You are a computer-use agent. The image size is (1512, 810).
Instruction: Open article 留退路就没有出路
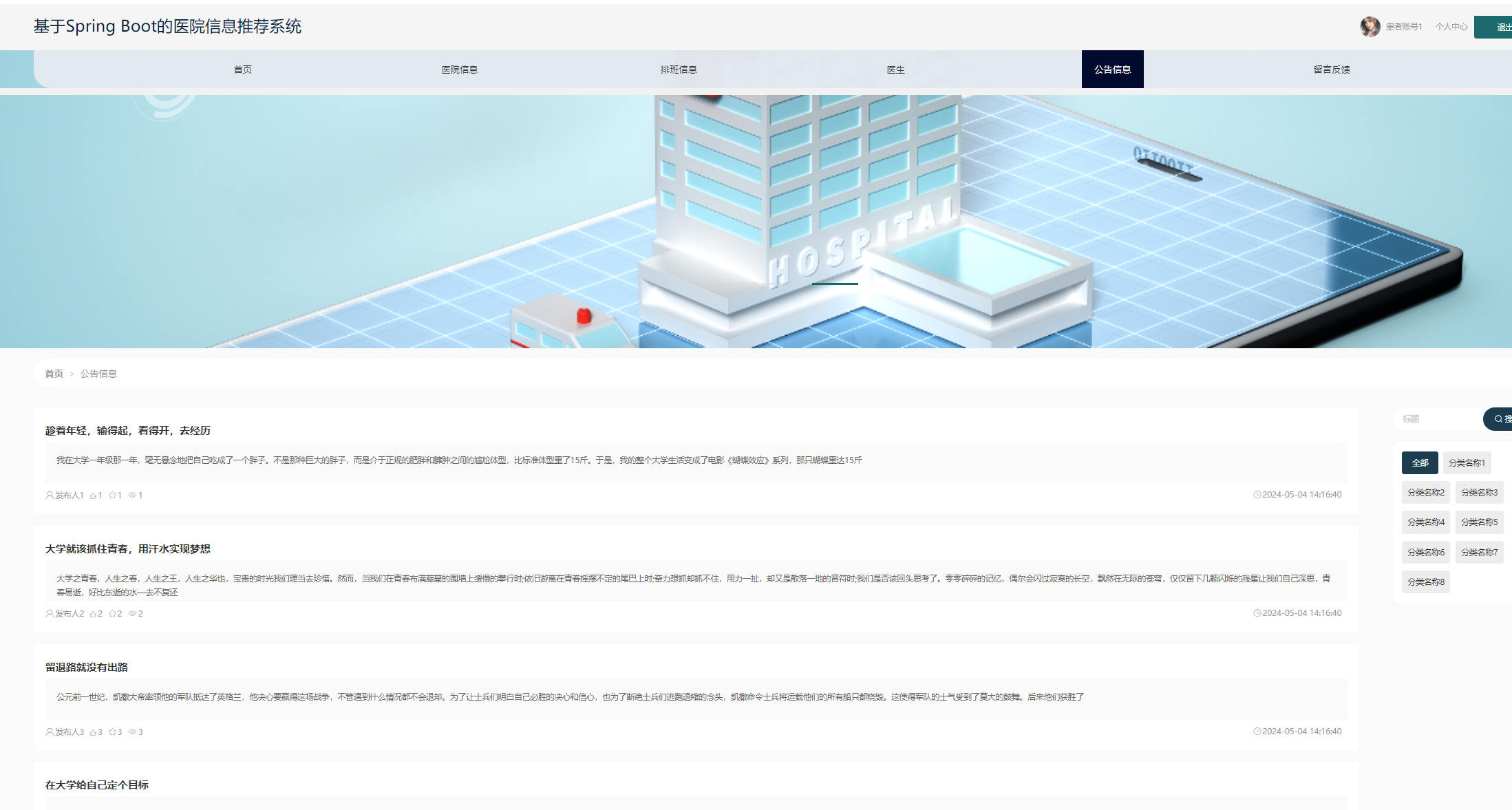point(87,668)
